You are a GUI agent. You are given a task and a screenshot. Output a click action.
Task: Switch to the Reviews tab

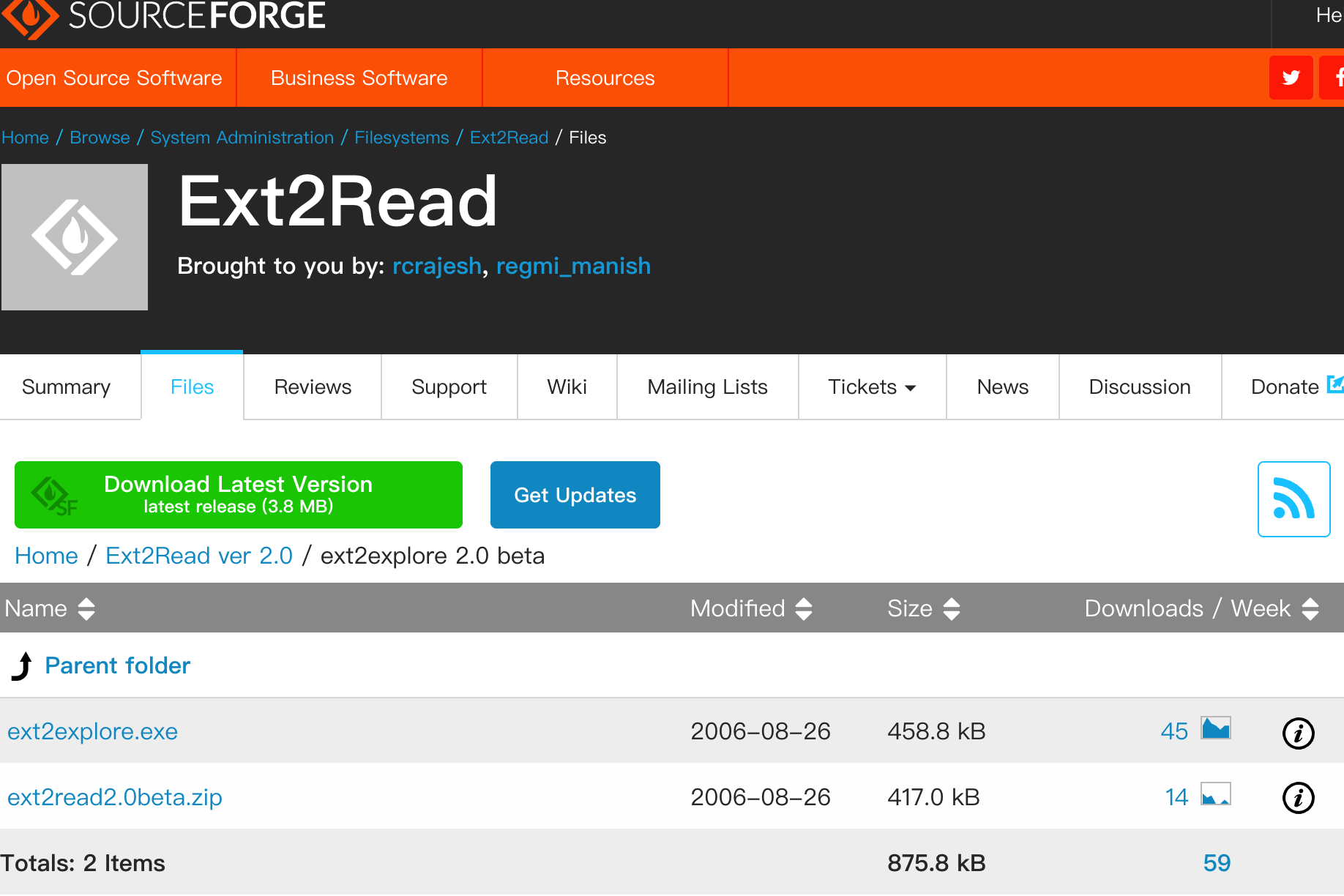[313, 387]
